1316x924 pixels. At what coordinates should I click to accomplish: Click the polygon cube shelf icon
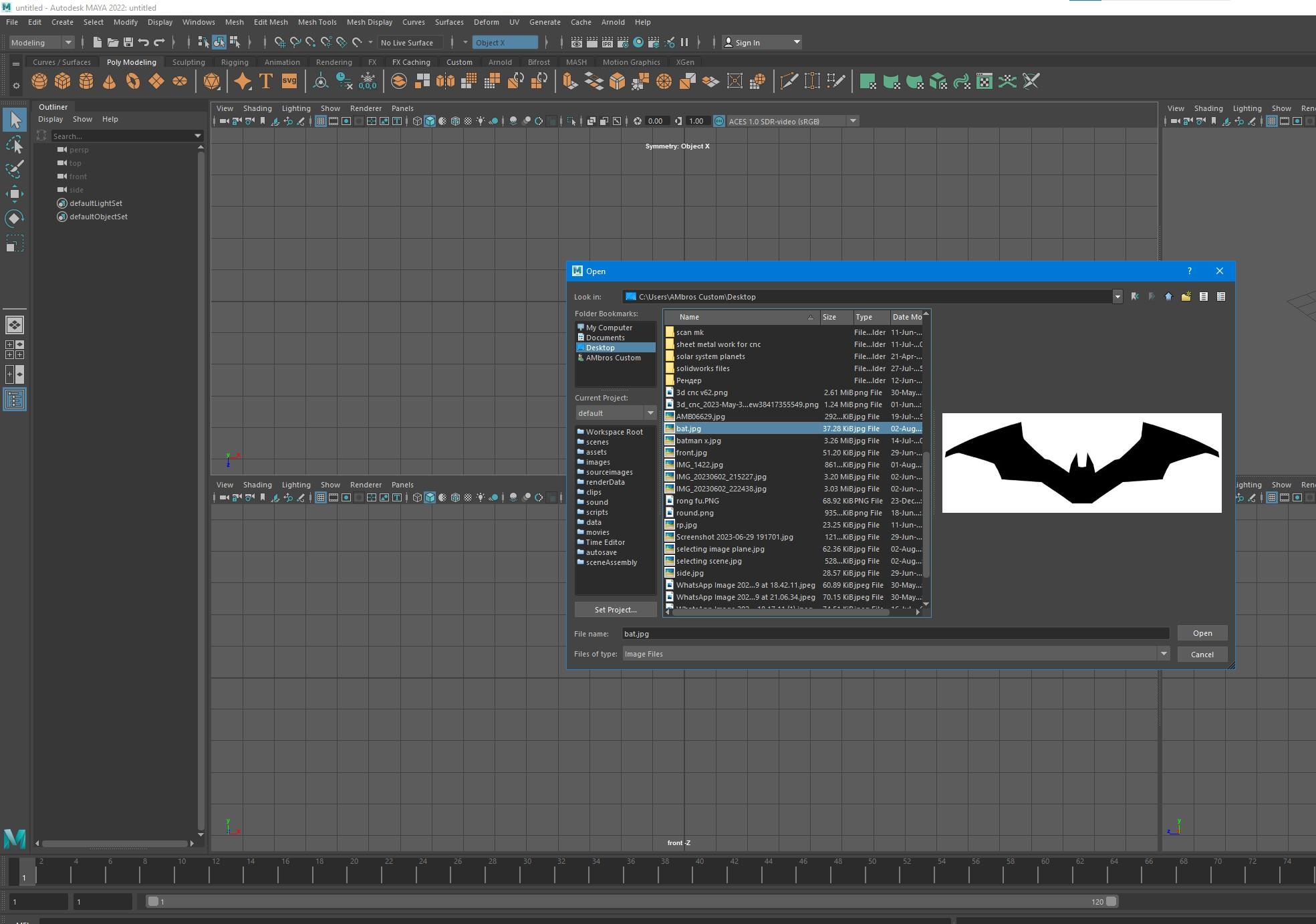click(63, 82)
